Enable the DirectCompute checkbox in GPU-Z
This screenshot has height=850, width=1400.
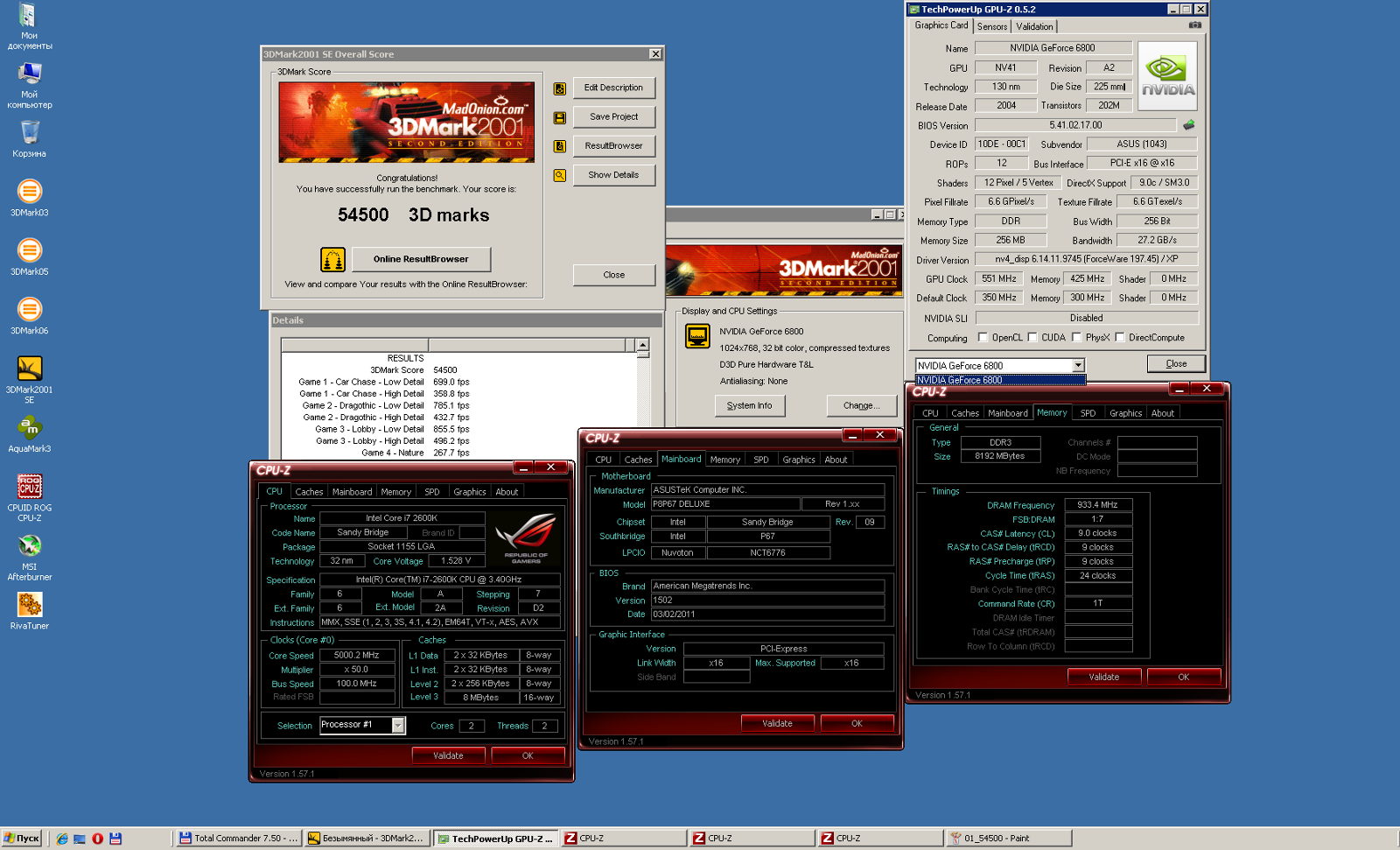pos(1119,337)
